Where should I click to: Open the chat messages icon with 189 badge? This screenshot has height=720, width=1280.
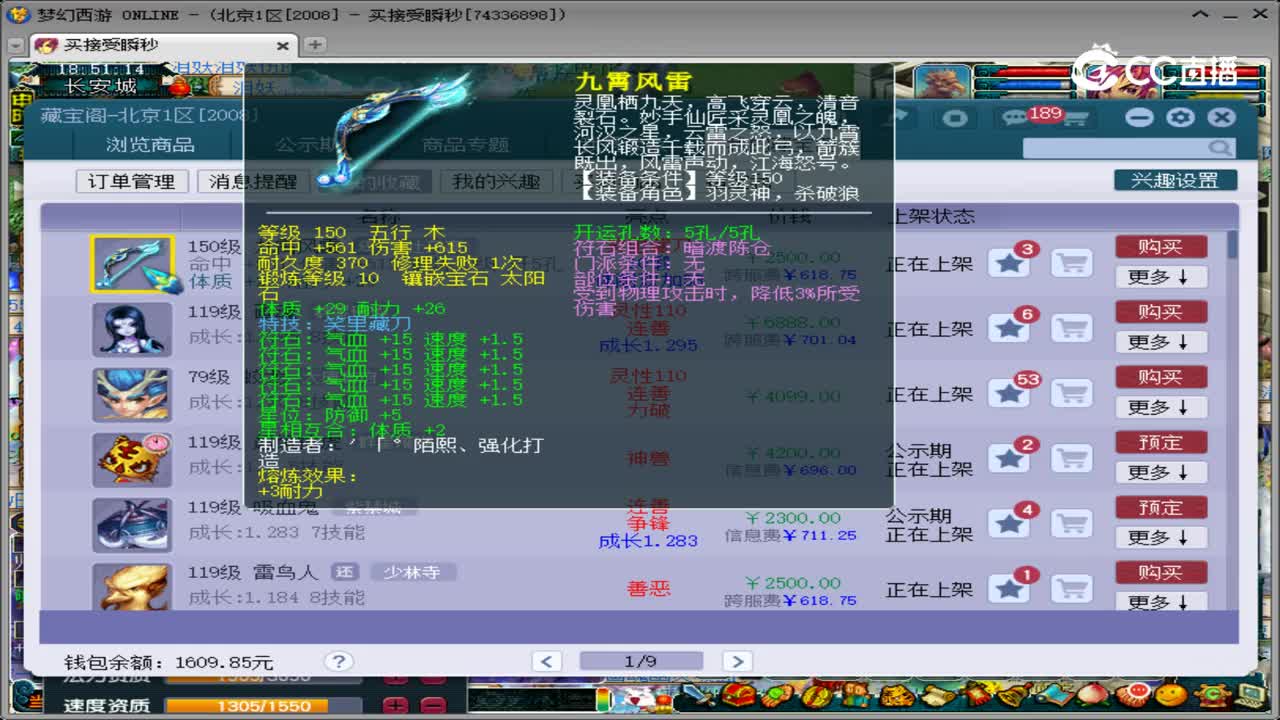(x=1016, y=118)
